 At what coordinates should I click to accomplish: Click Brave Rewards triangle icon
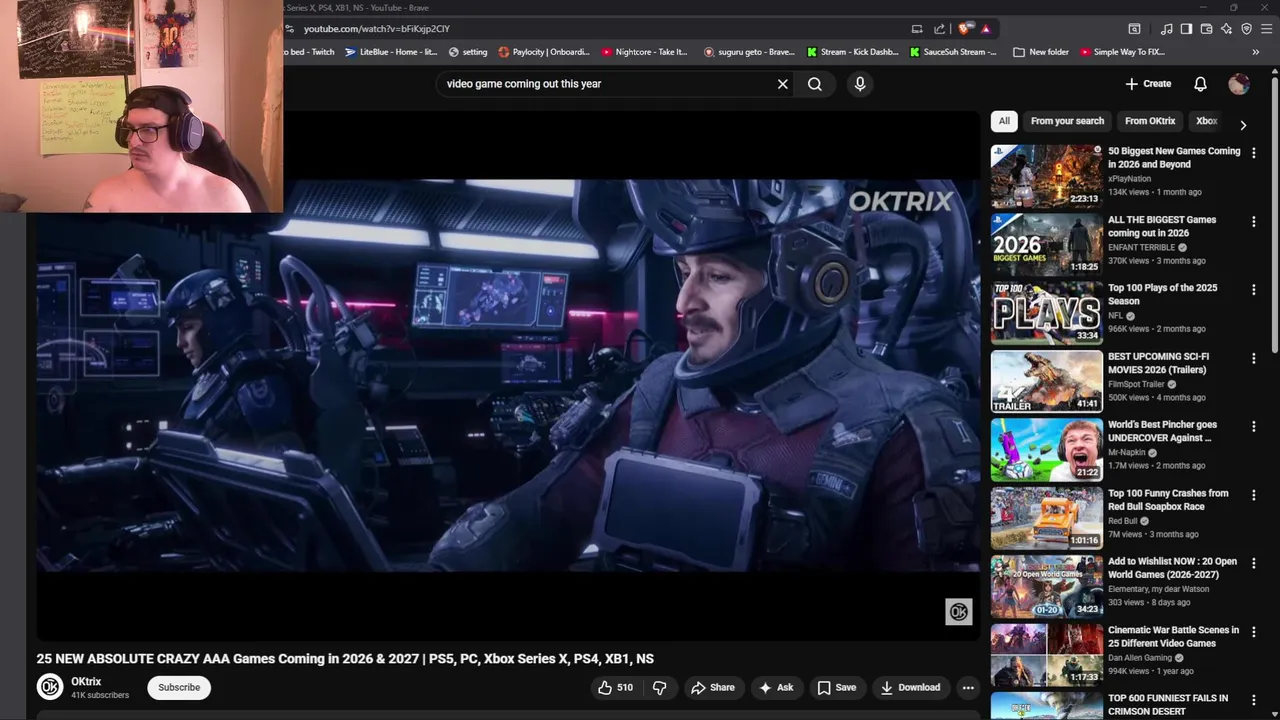[985, 29]
